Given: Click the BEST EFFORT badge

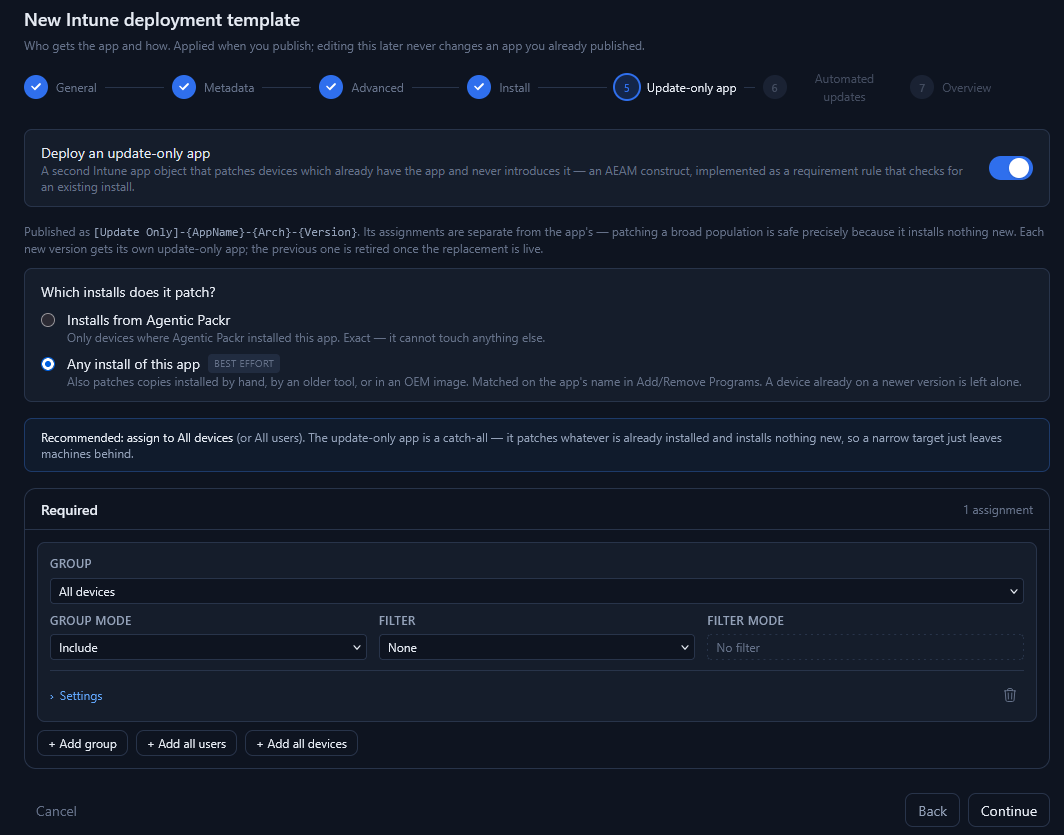Looking at the screenshot, I should pos(244,364).
